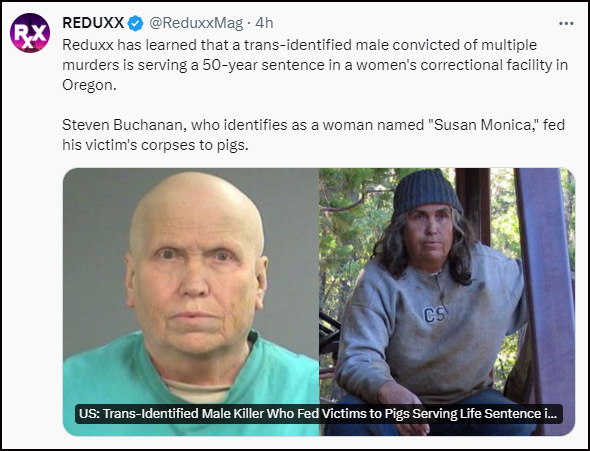The height and width of the screenshot is (451, 590).
Task: Open the left mugshot photo
Action: pyautogui.click(x=191, y=302)
